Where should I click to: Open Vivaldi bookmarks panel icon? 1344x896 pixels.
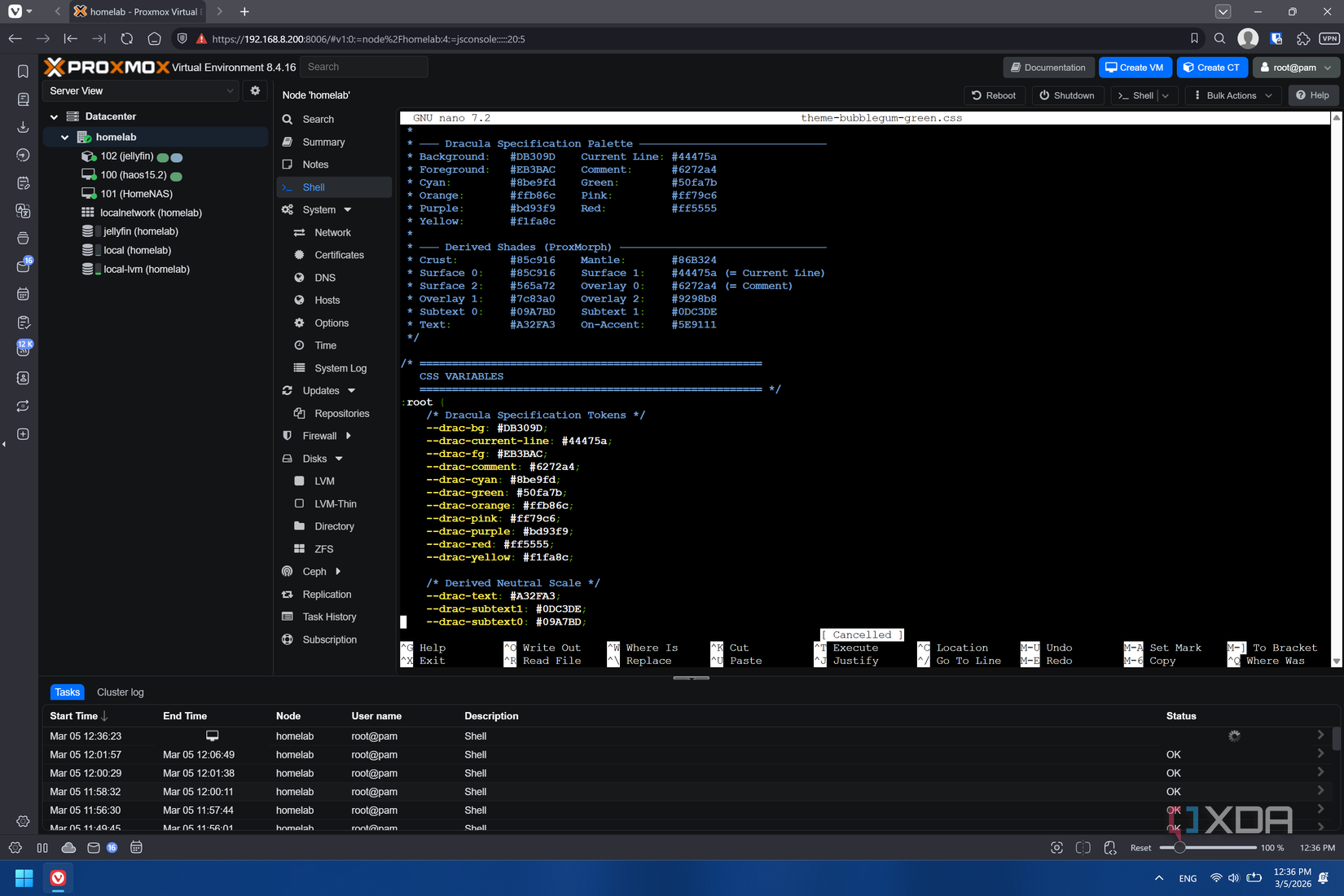coord(23,72)
